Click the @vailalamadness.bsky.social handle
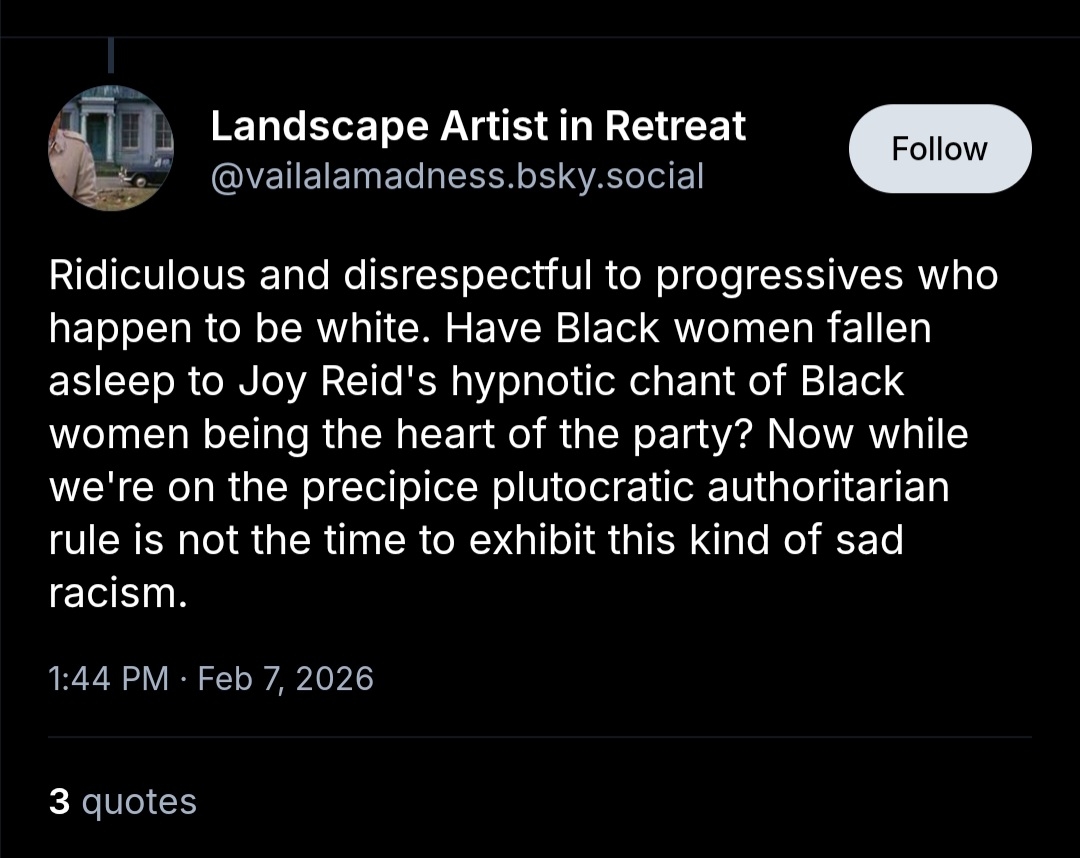The image size is (1080, 858). coord(457,176)
